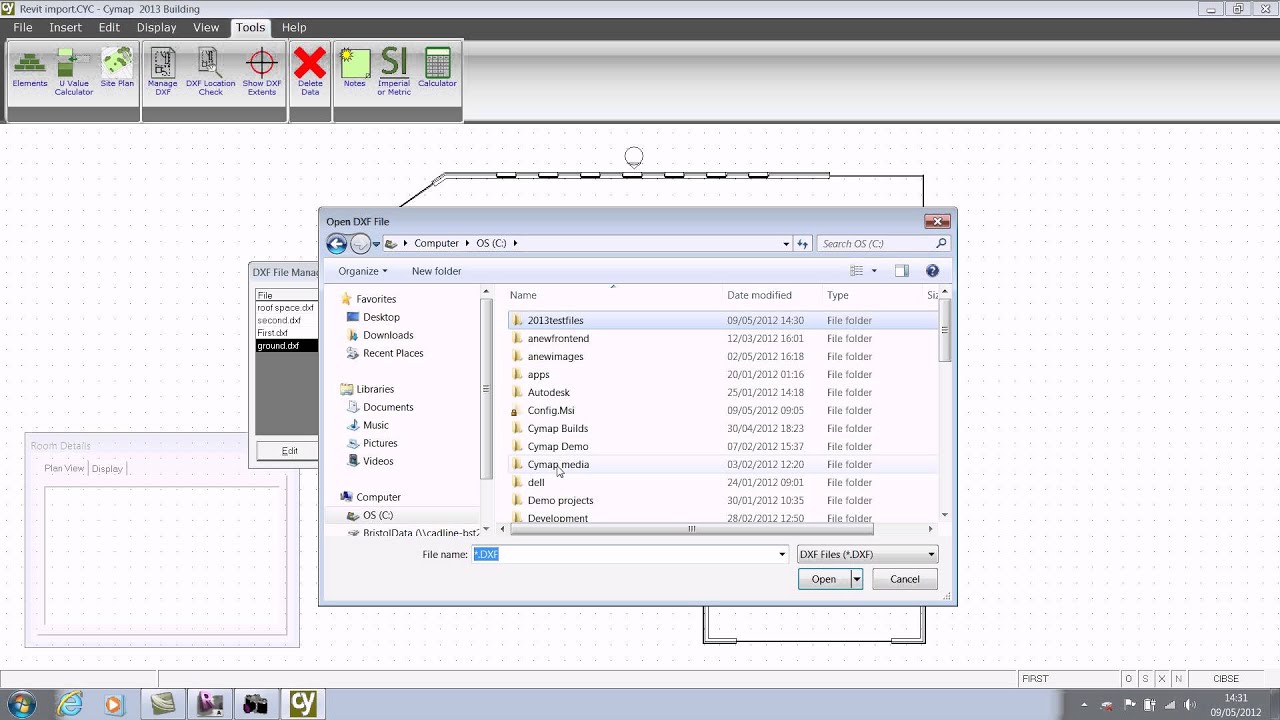The image size is (1280, 720).
Task: Switch to the Tools tab
Action: click(x=250, y=27)
